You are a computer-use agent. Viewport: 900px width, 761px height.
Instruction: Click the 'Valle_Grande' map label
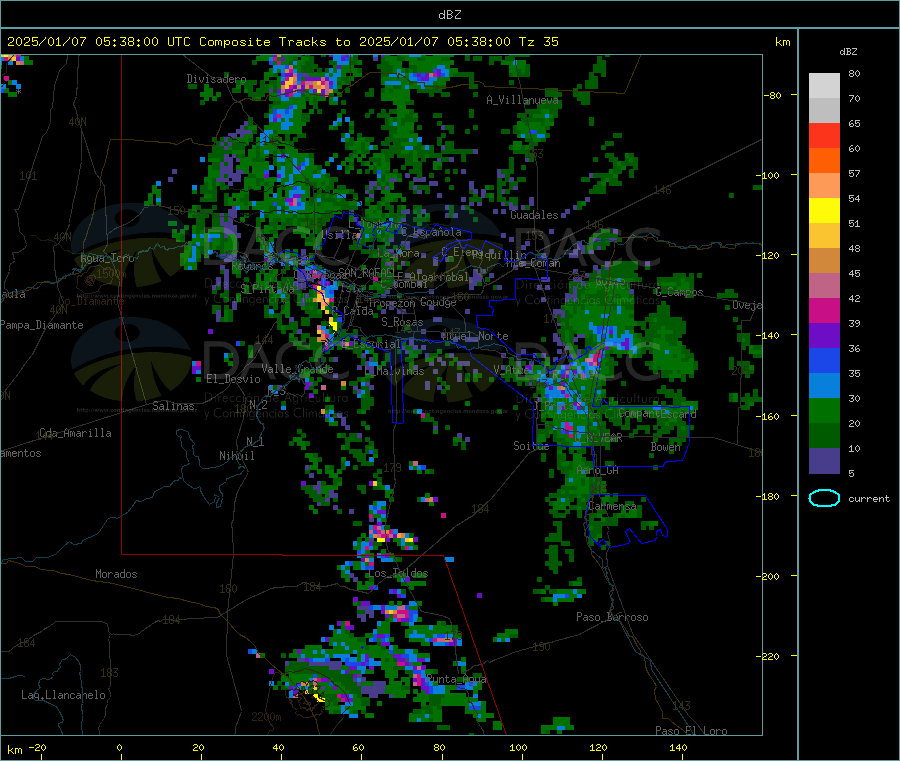tap(297, 369)
